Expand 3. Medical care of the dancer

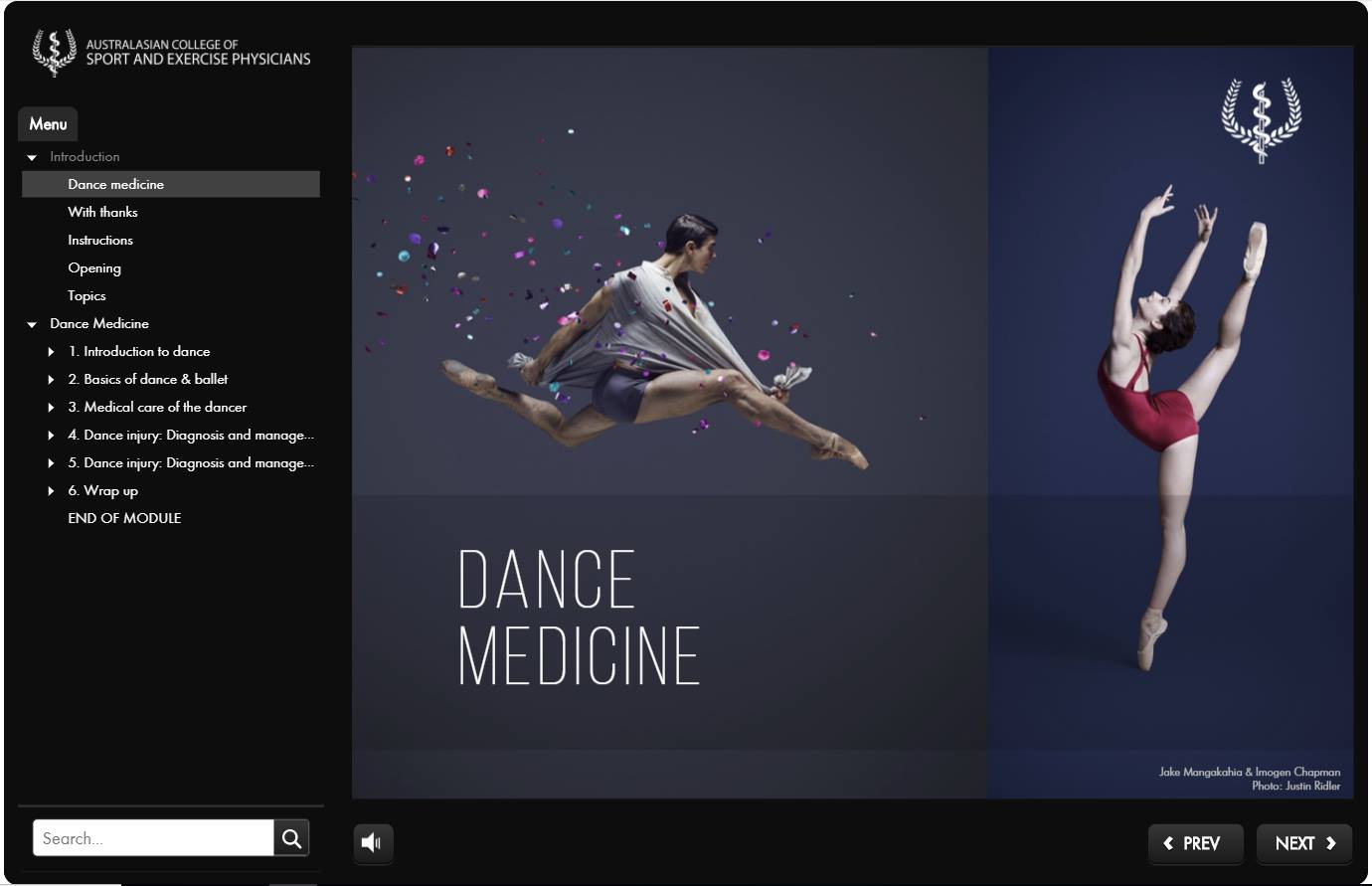52,408
